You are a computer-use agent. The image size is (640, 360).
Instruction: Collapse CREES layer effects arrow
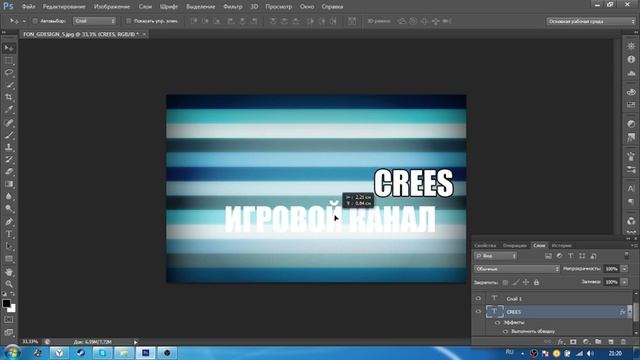coord(630,312)
